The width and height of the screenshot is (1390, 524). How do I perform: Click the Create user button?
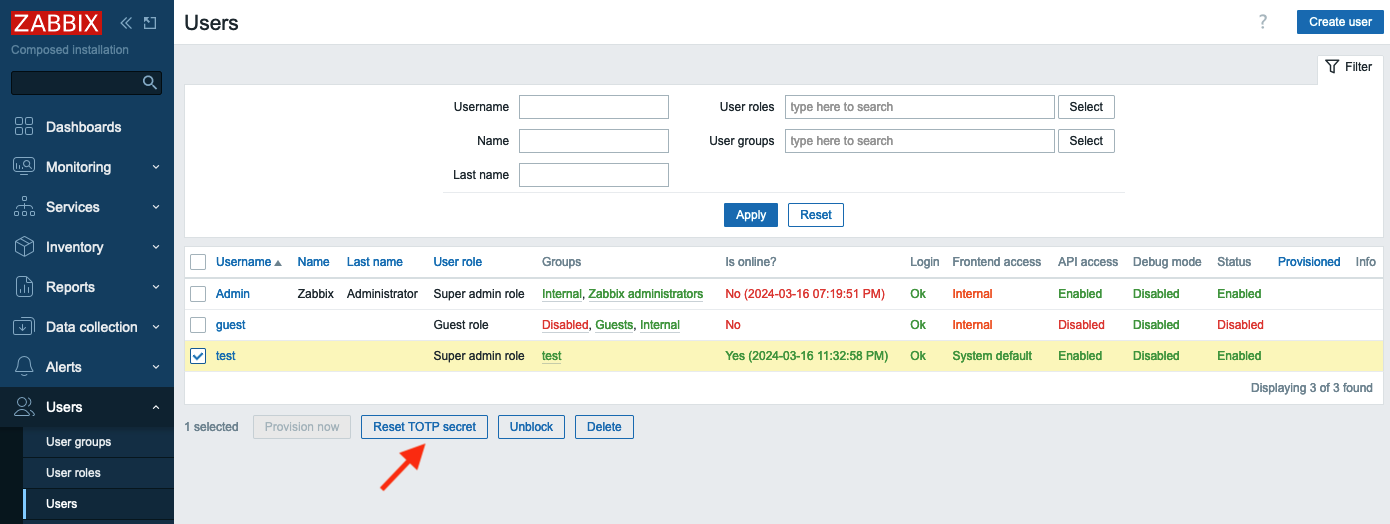(1340, 22)
